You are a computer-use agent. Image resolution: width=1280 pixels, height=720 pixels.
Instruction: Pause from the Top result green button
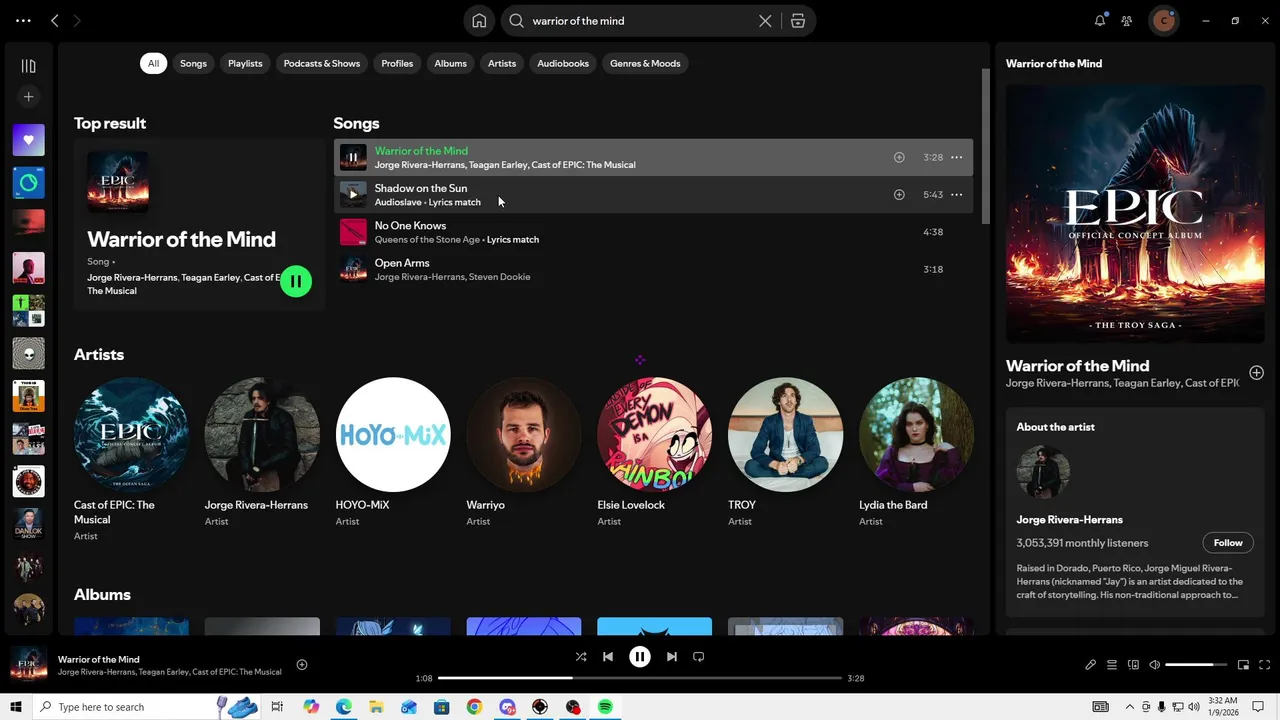point(296,282)
